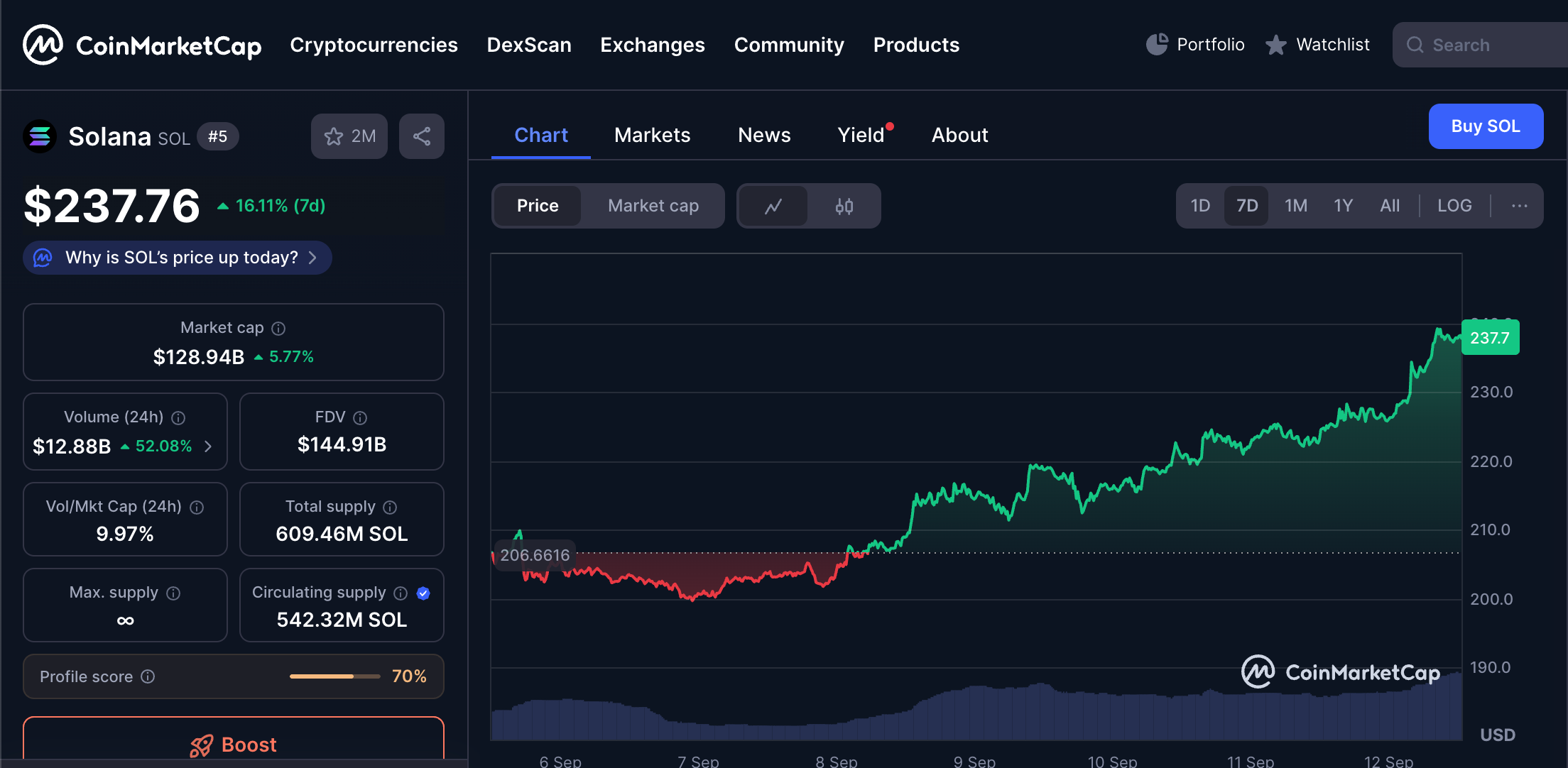Screen dimensions: 1568x768
Task: Click the Solana coin logo
Action: [x=40, y=136]
